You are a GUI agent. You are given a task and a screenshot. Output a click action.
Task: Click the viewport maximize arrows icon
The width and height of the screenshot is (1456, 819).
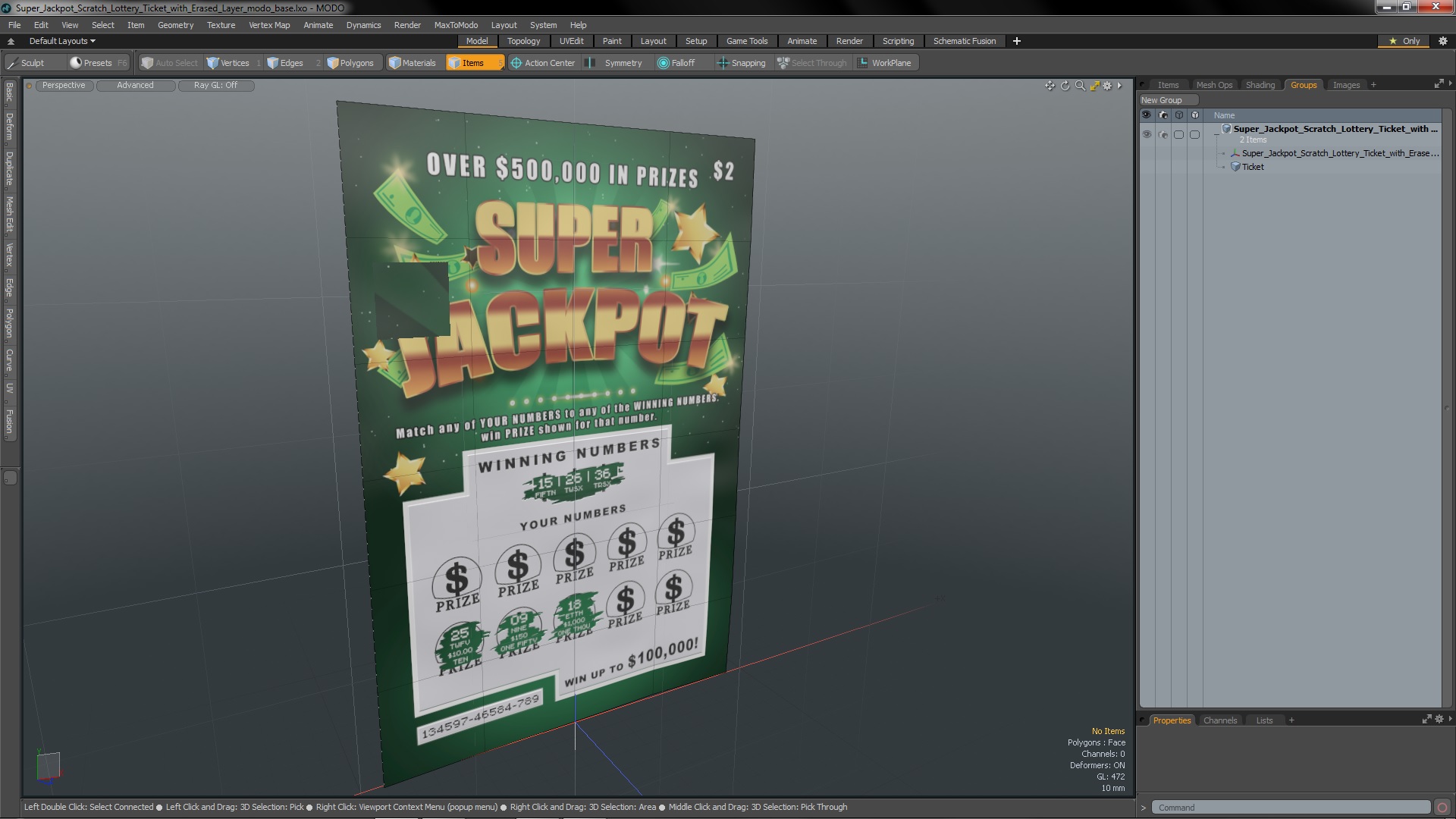[1094, 86]
